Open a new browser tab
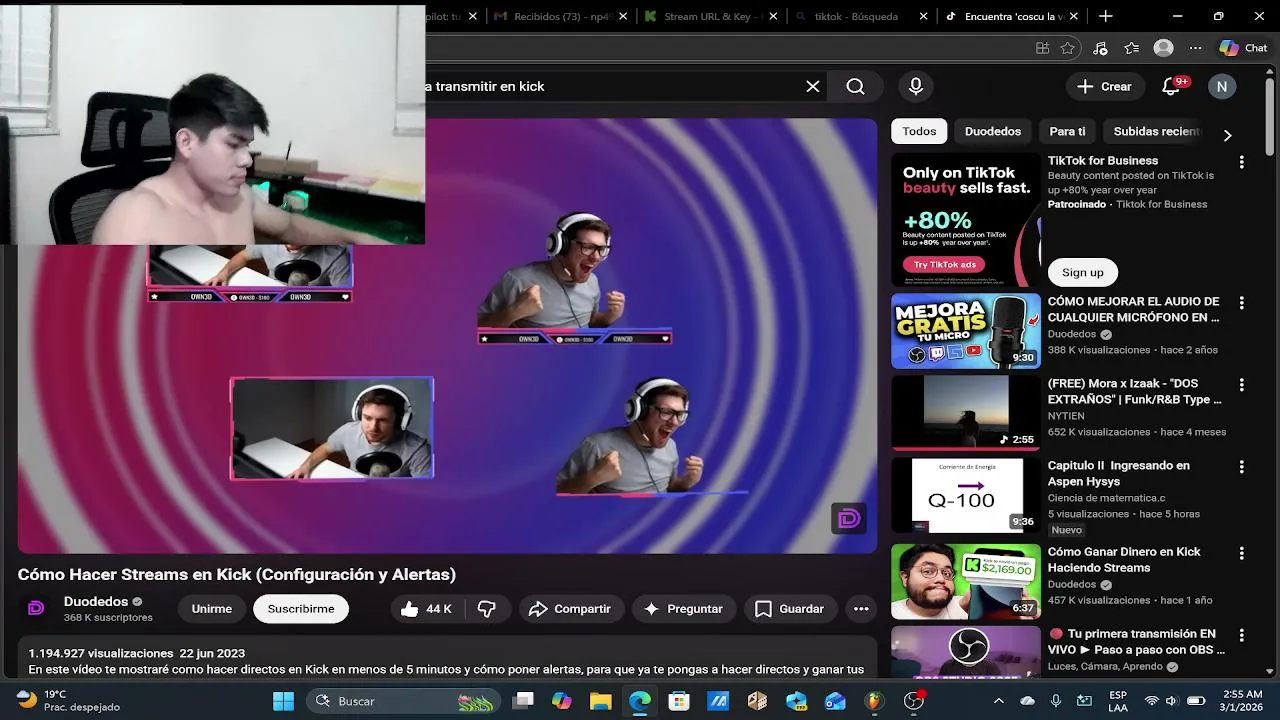1280x720 pixels. pyautogui.click(x=1105, y=16)
